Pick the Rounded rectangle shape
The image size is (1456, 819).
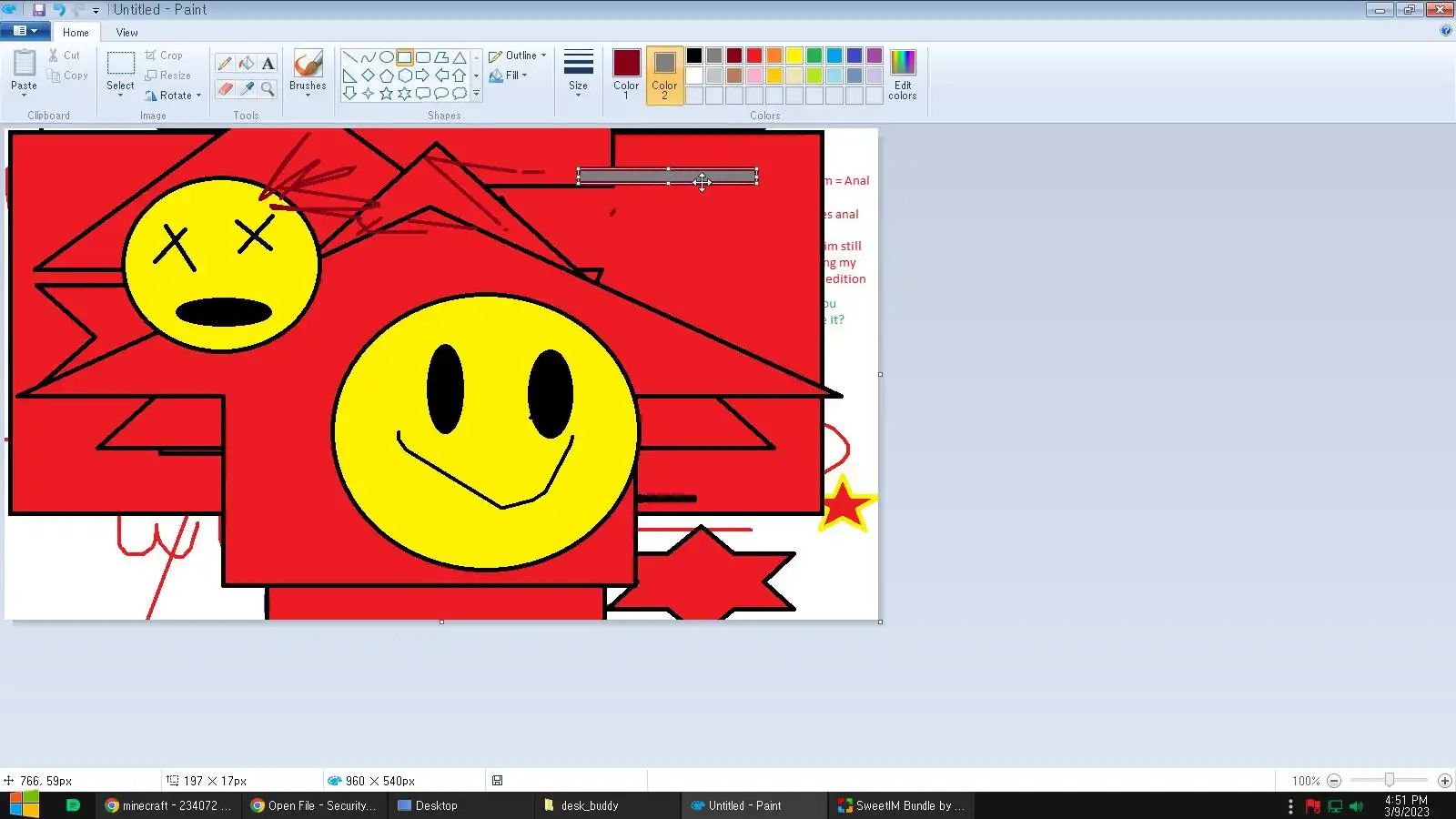(422, 57)
